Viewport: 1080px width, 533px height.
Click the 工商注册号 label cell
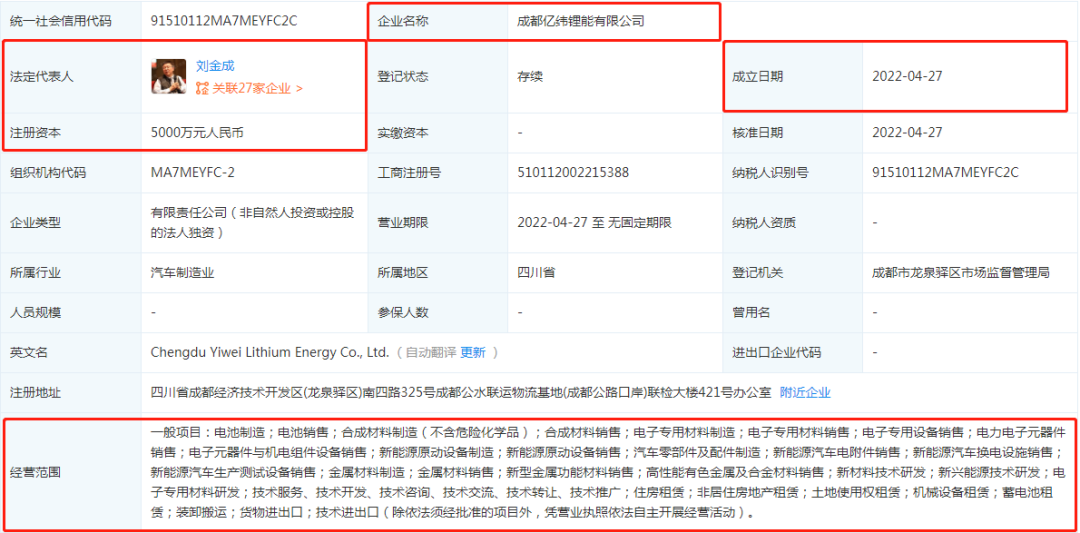[437, 173]
